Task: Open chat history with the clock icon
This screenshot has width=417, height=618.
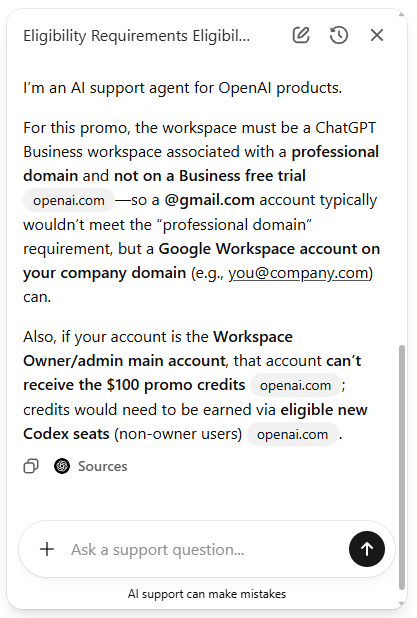Action: [x=339, y=35]
